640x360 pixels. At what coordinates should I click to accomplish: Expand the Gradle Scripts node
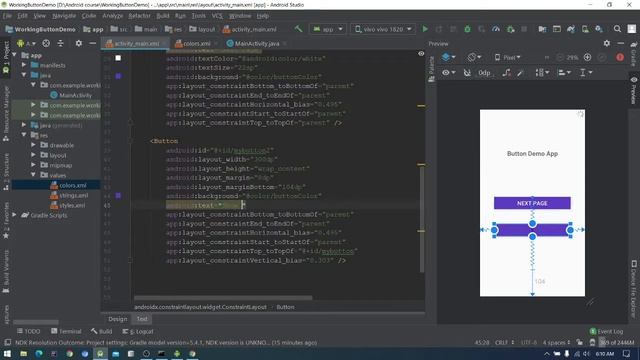click(x=14, y=215)
